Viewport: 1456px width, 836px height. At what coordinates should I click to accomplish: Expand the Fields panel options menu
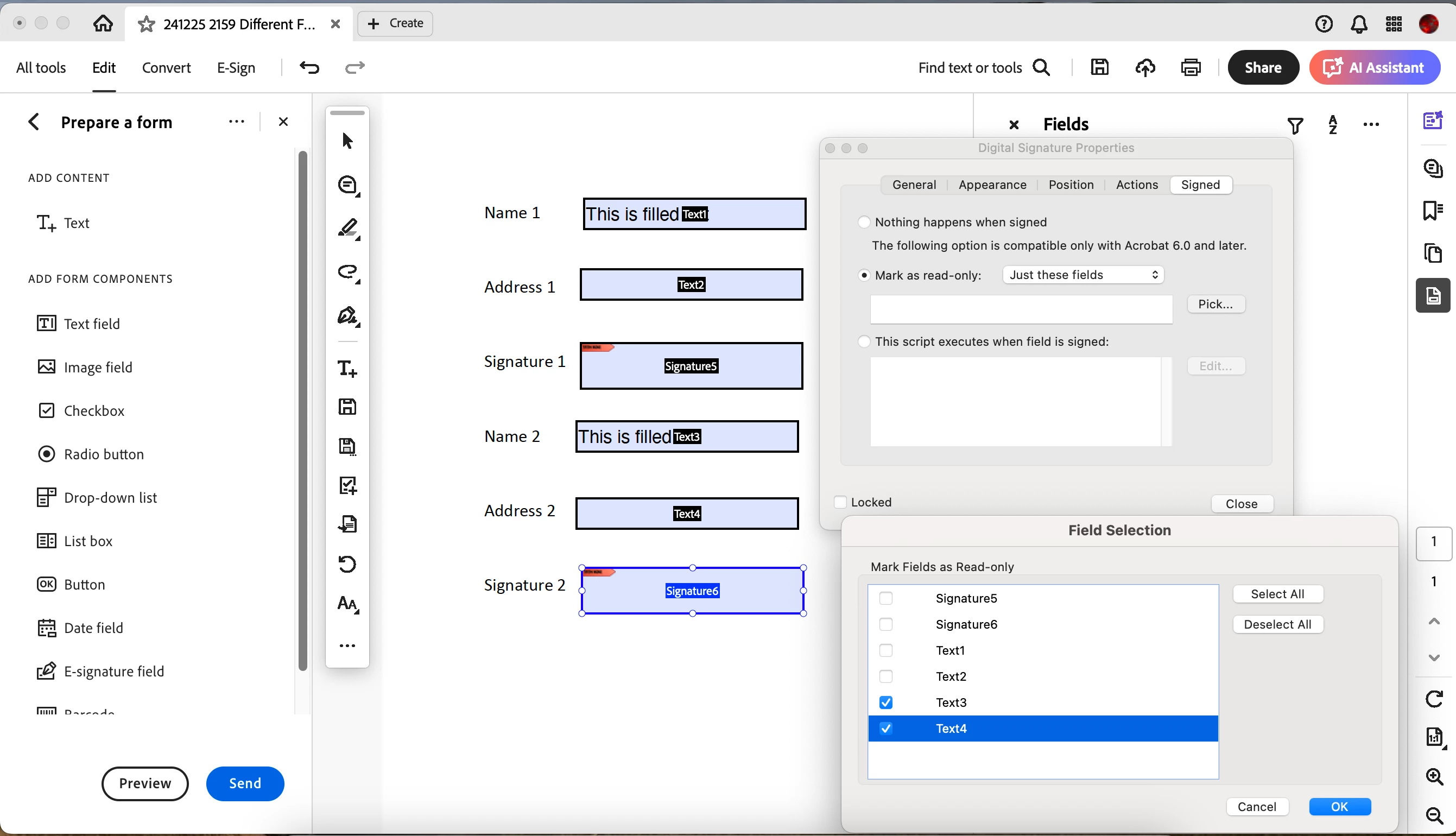pos(1370,125)
